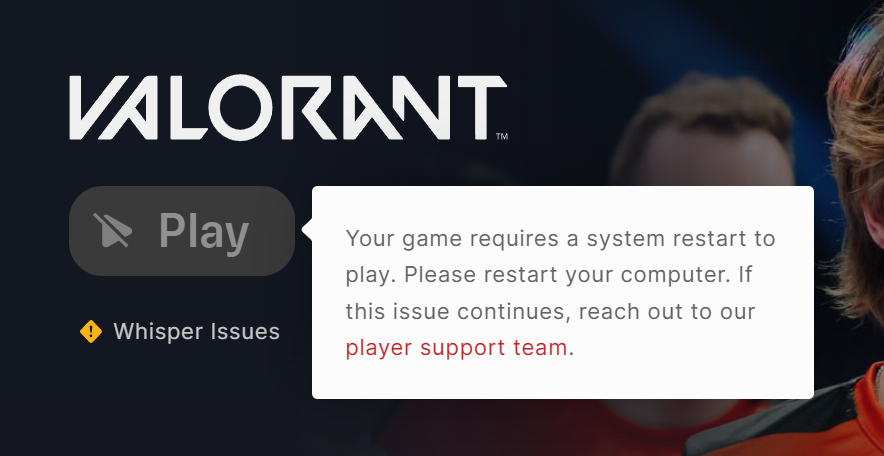Click the VALORANT logo
This screenshot has height=456, width=884.
(x=288, y=107)
